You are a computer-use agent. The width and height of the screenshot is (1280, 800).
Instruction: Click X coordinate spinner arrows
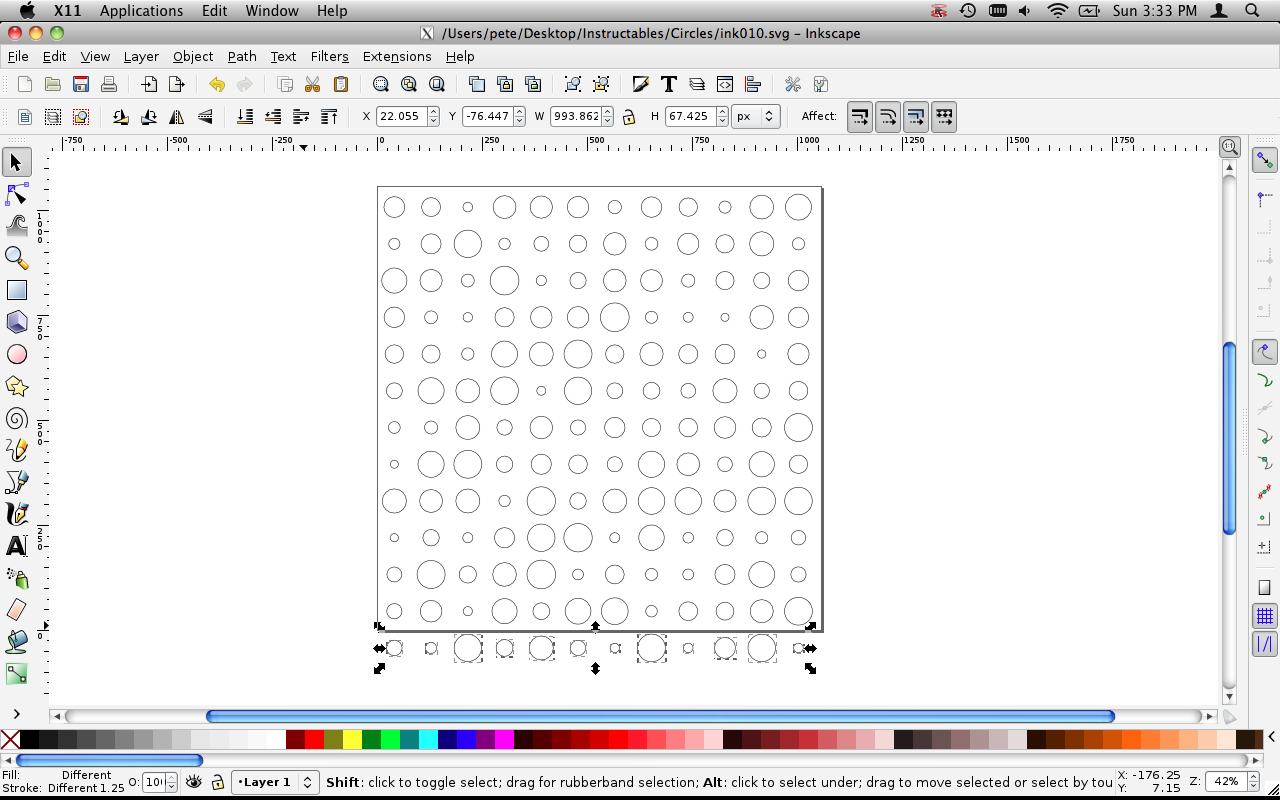(433, 116)
